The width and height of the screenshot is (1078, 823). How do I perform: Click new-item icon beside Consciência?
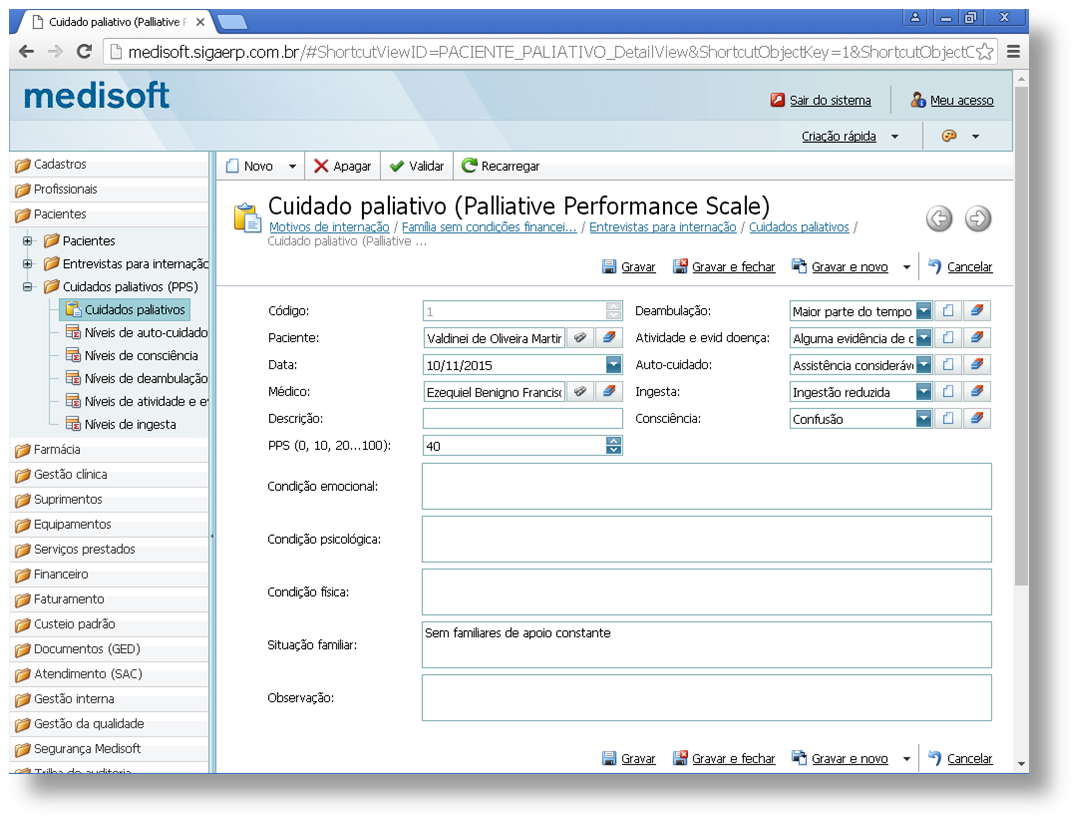pyautogui.click(x=948, y=418)
